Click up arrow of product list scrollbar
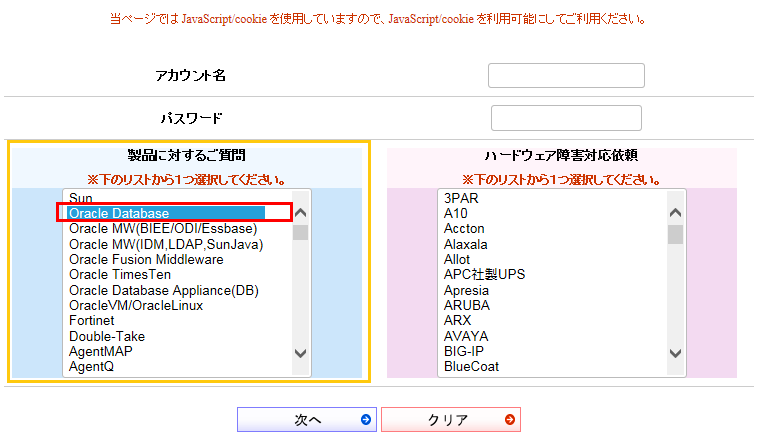The width and height of the screenshot is (759, 439). coord(301,212)
